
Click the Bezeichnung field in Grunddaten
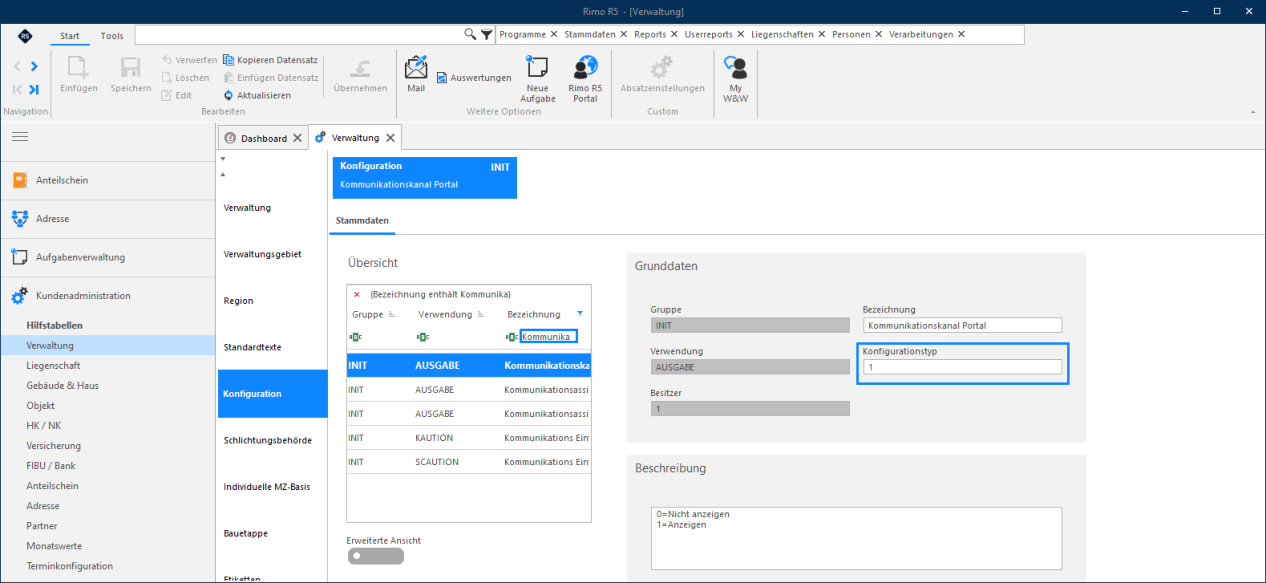pos(962,325)
